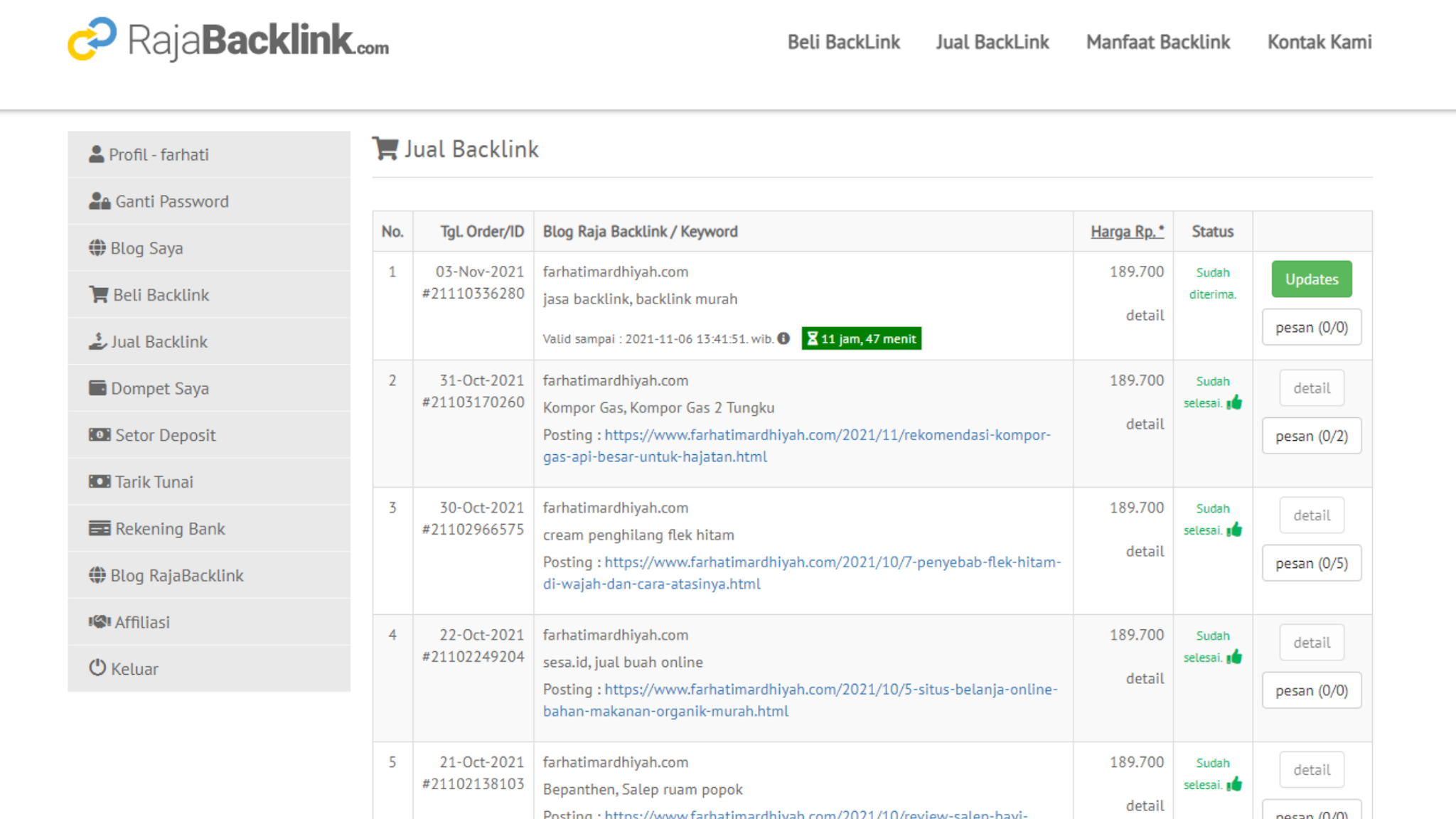1456x819 pixels.
Task: Sort by Harga Rp. column header
Action: [x=1127, y=231]
